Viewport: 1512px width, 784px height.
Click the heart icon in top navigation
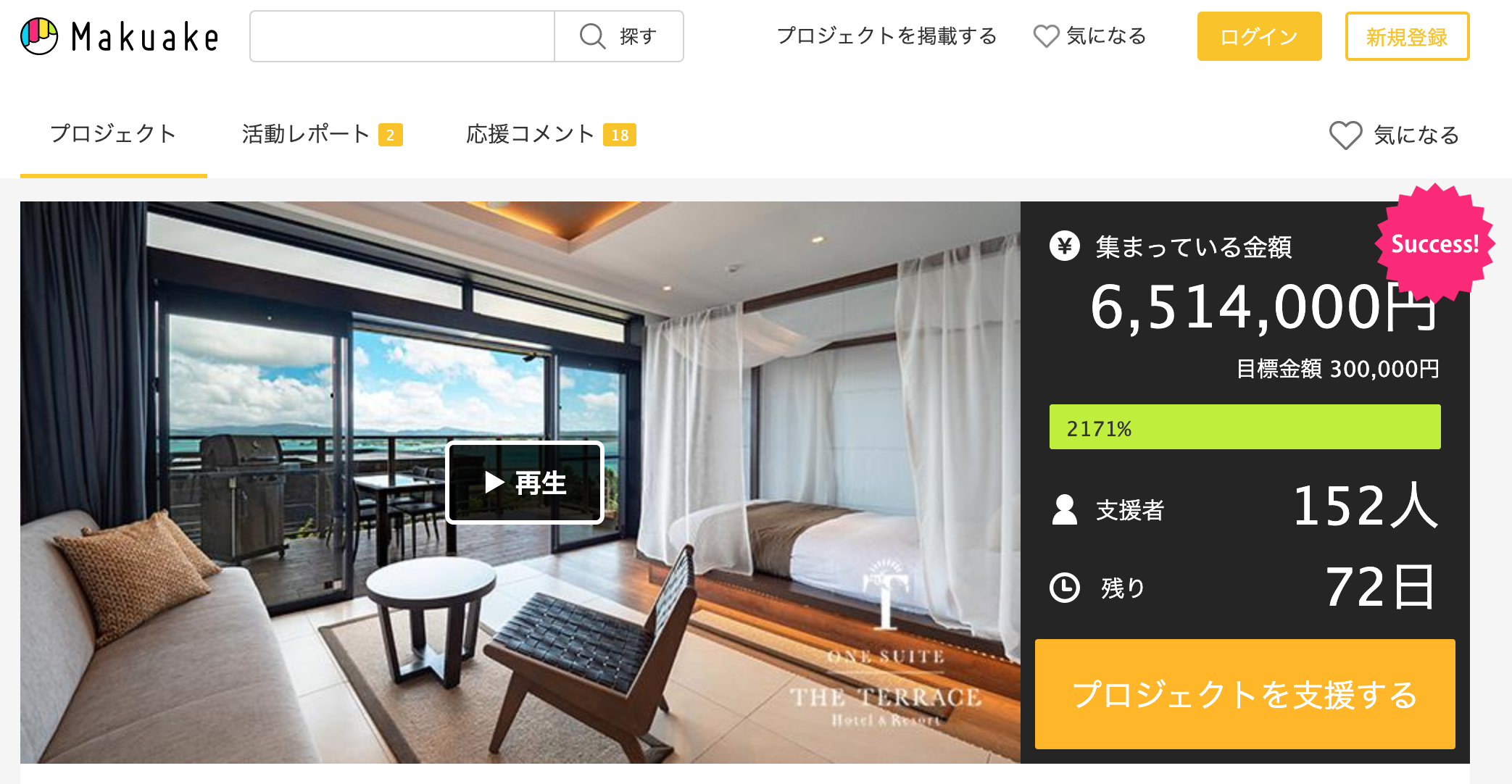[1046, 36]
